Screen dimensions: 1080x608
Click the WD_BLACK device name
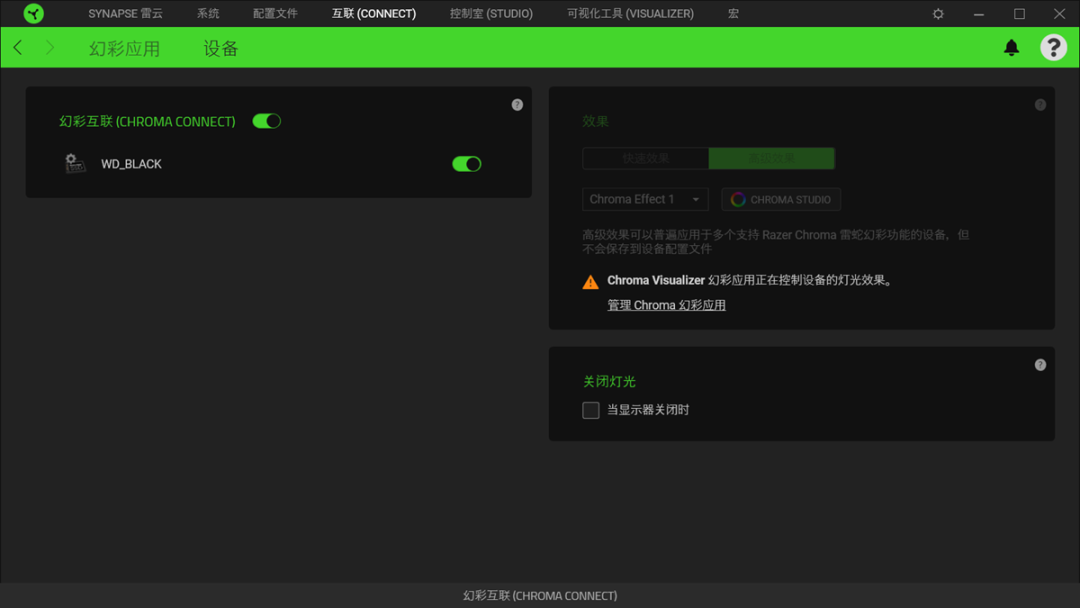point(132,164)
